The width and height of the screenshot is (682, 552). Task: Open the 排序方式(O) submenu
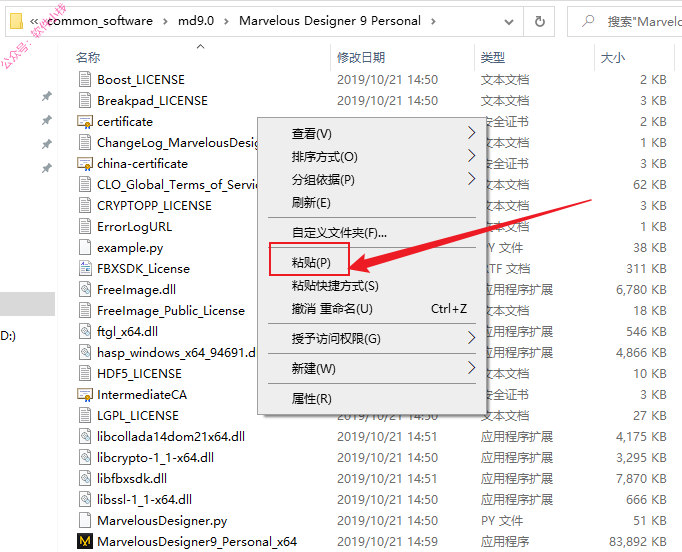(372, 157)
